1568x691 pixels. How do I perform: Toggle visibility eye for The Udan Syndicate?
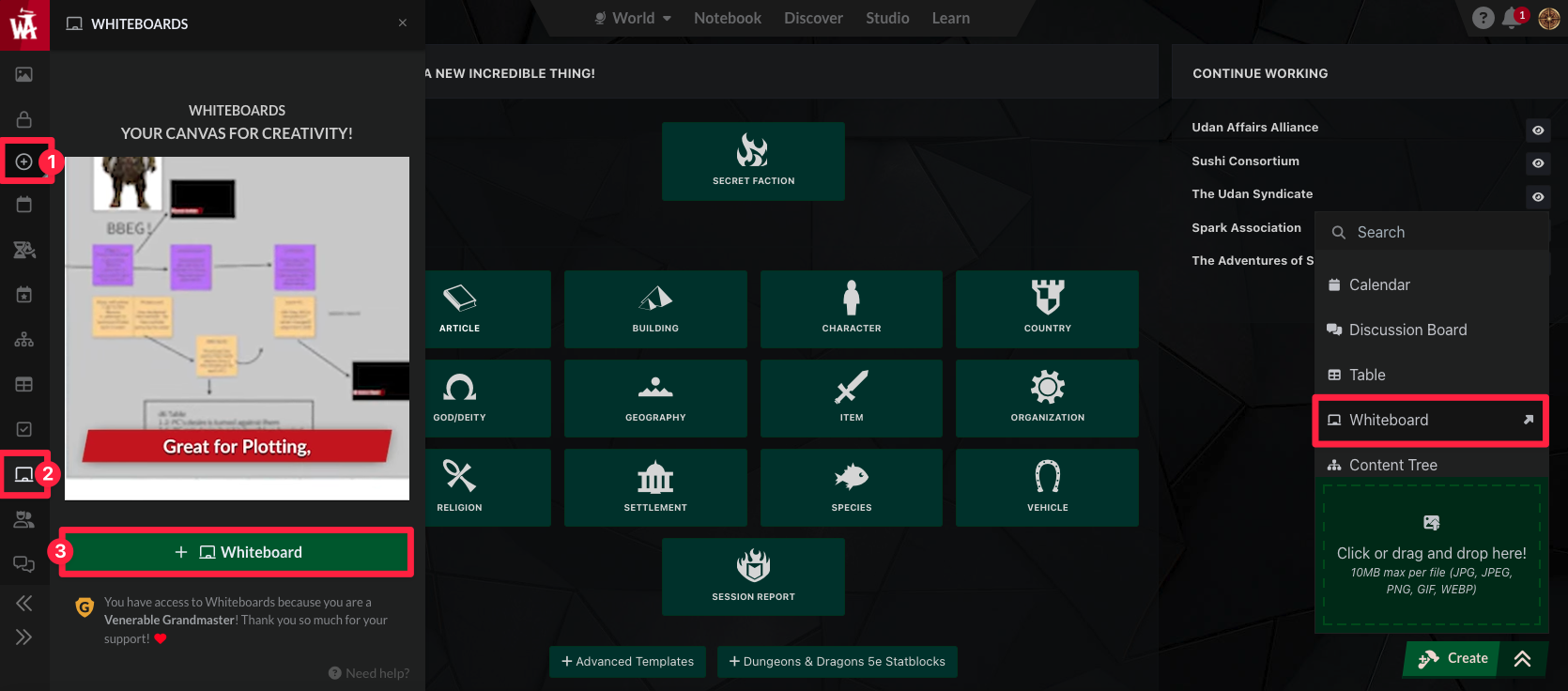(x=1538, y=197)
